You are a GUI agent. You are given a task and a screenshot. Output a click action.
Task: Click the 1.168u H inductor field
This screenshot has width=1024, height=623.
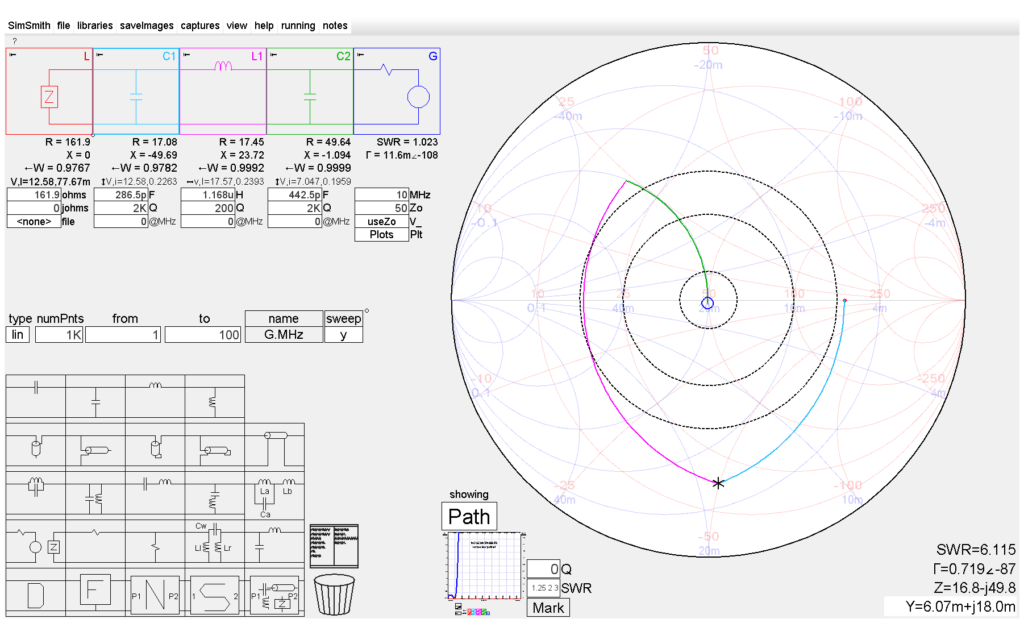[x=208, y=195]
